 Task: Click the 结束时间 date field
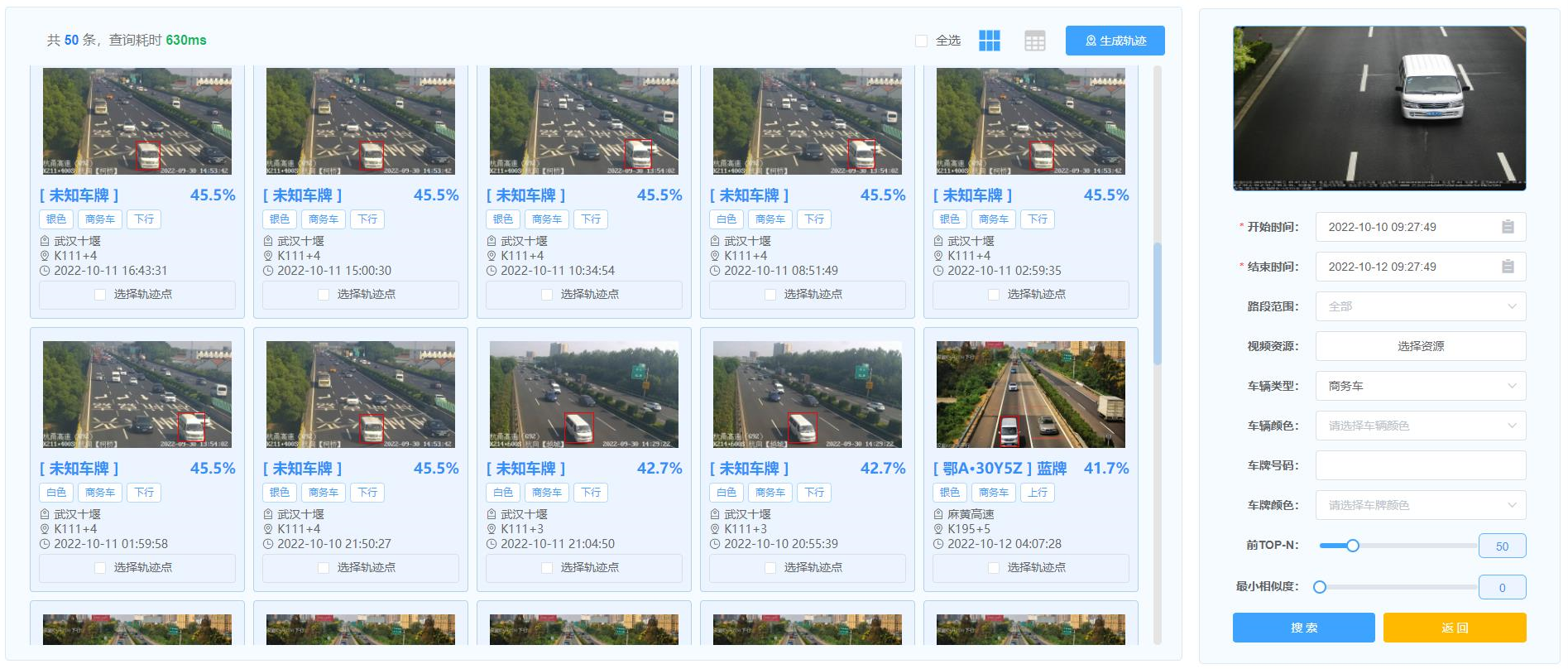(1421, 267)
